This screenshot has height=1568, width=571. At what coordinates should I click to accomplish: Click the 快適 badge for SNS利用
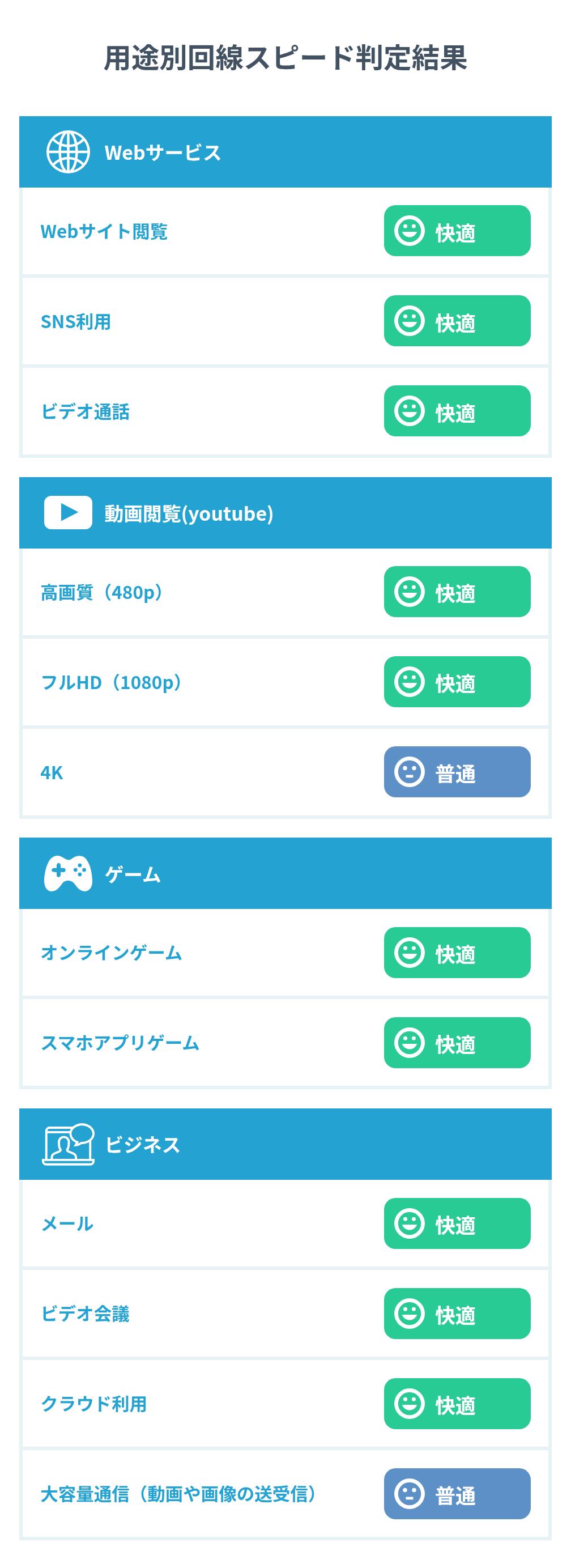pos(457,321)
